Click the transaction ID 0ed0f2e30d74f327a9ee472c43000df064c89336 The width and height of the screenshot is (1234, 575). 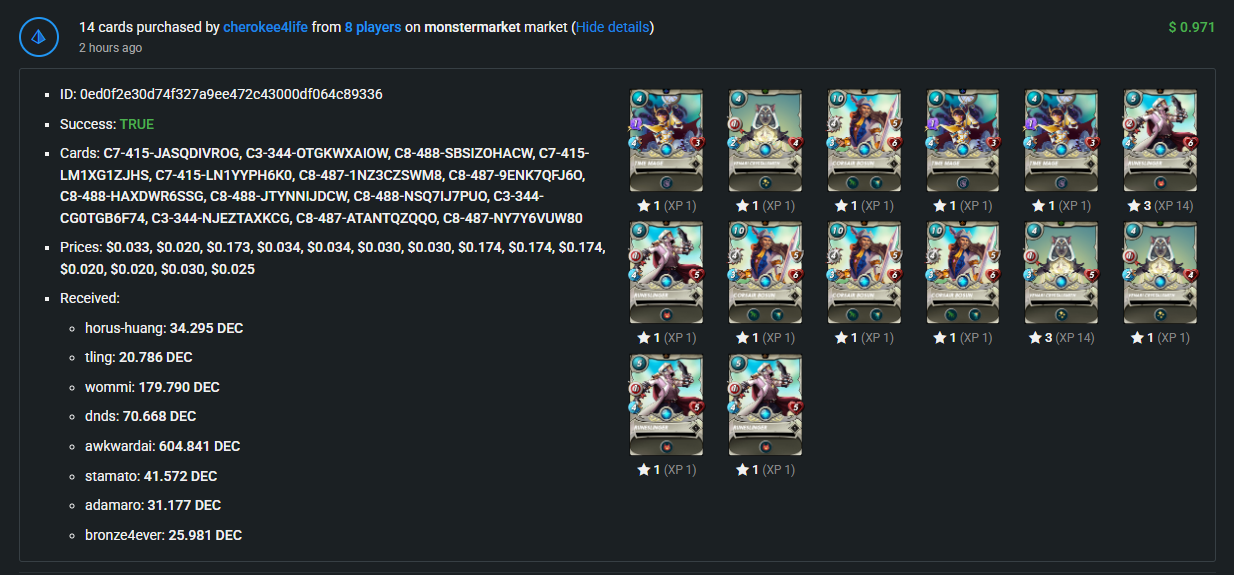[x=231, y=95]
